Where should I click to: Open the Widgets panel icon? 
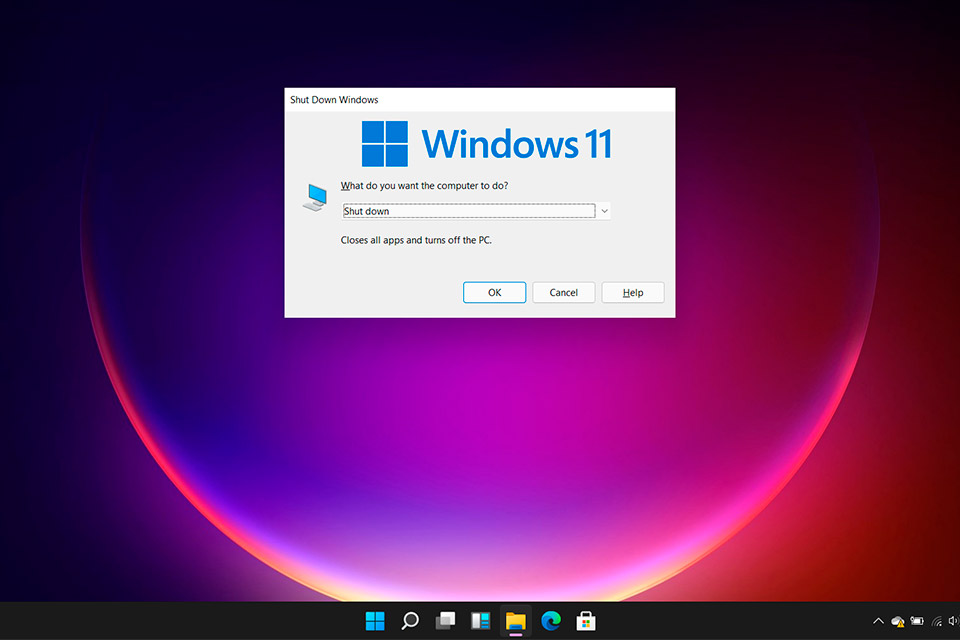(481, 621)
